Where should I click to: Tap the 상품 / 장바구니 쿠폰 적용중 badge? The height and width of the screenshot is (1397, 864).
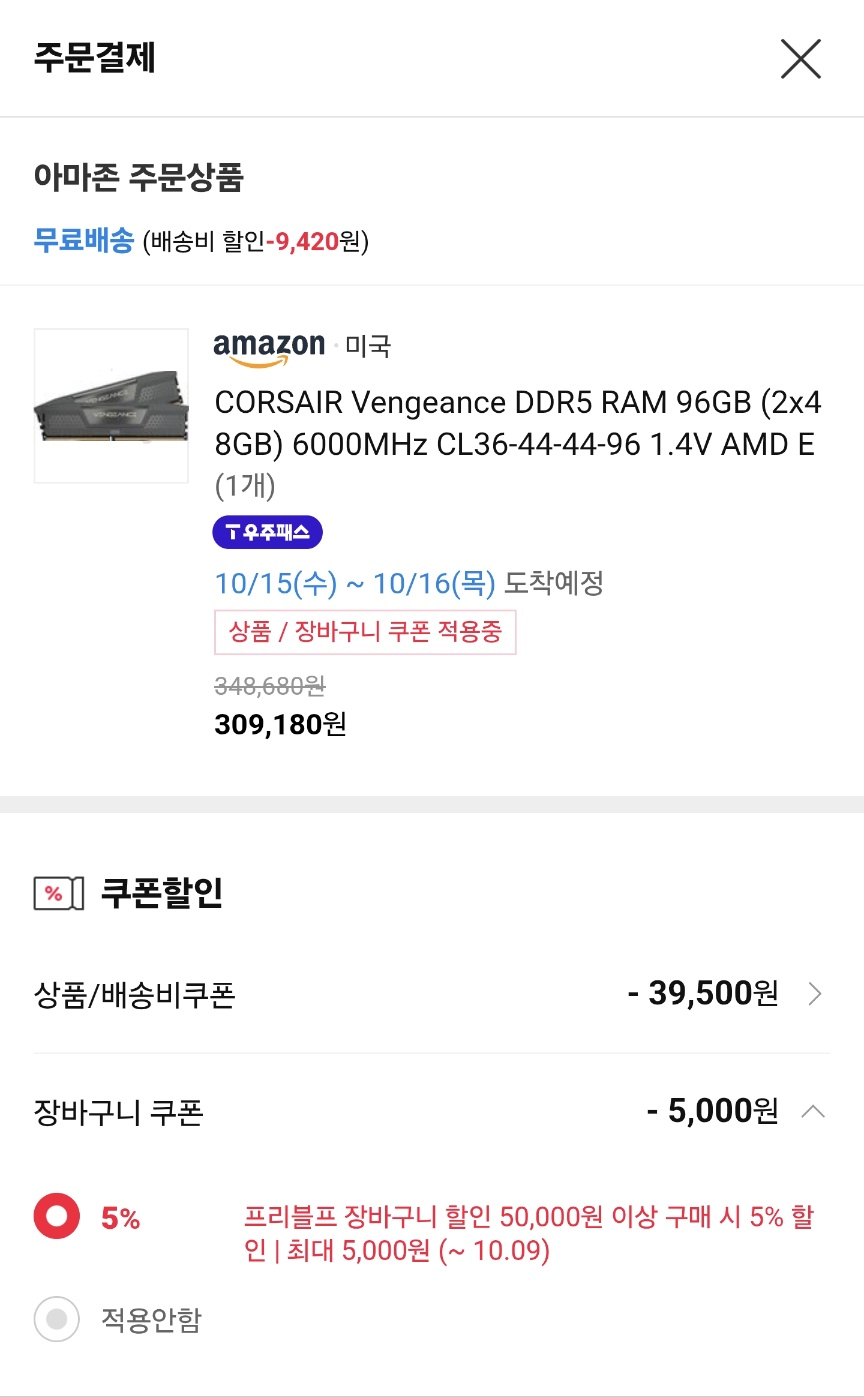pos(365,632)
